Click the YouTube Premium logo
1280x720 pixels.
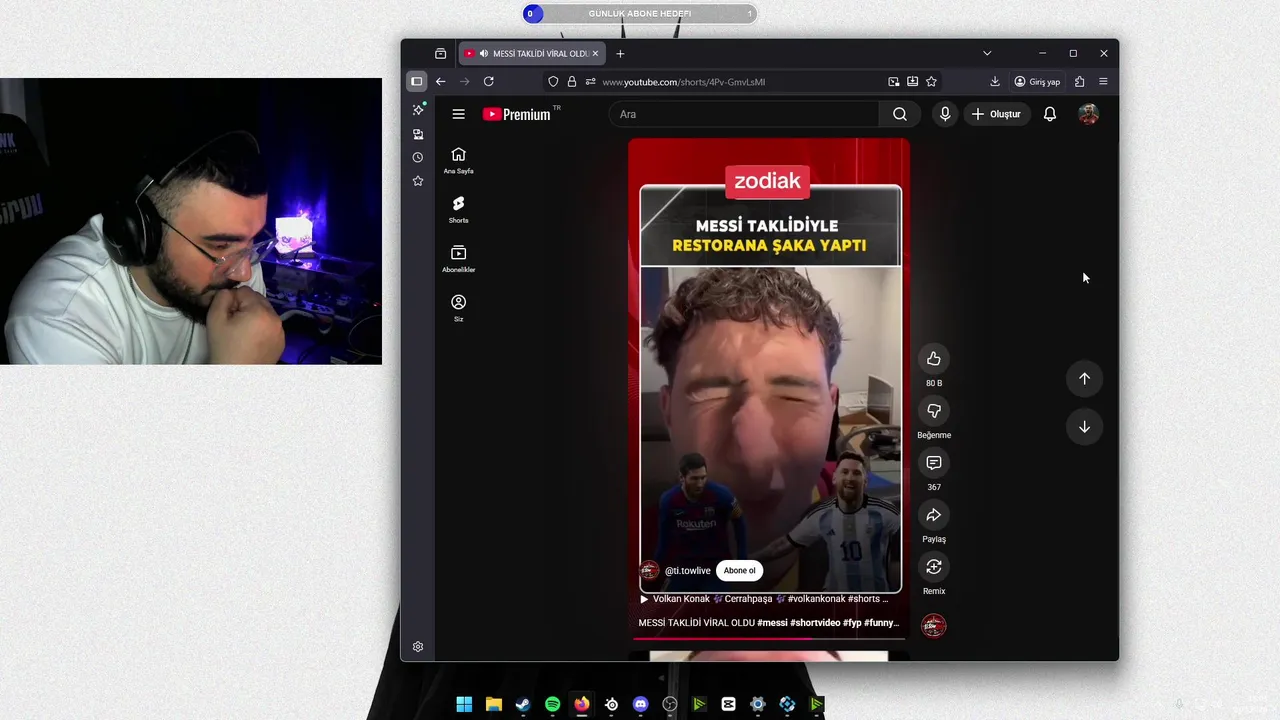click(x=517, y=114)
